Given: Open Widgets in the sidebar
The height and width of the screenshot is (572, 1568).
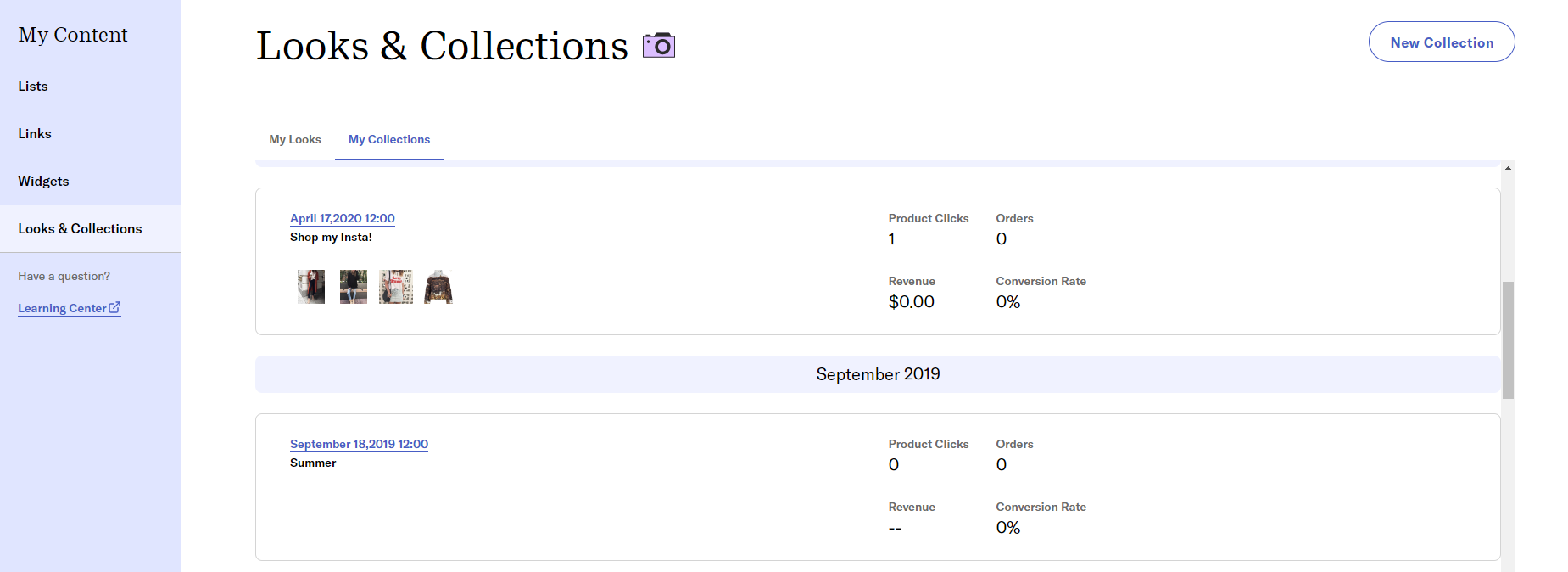Looking at the screenshot, I should tap(43, 181).
